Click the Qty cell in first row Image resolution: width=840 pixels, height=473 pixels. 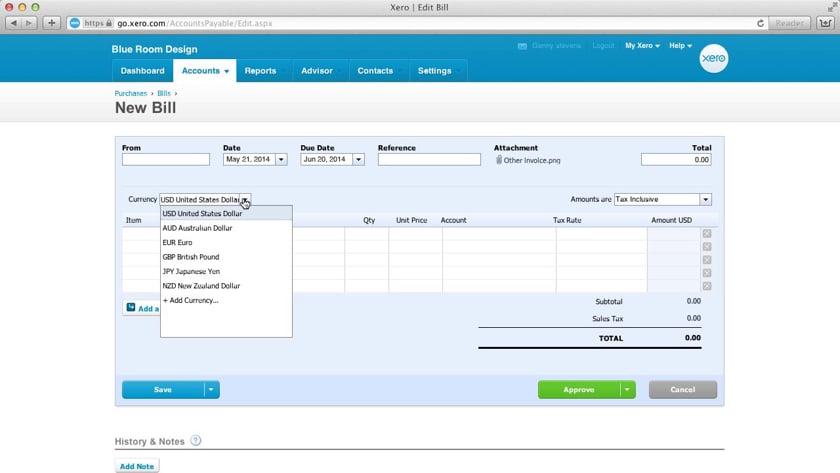click(x=366, y=234)
